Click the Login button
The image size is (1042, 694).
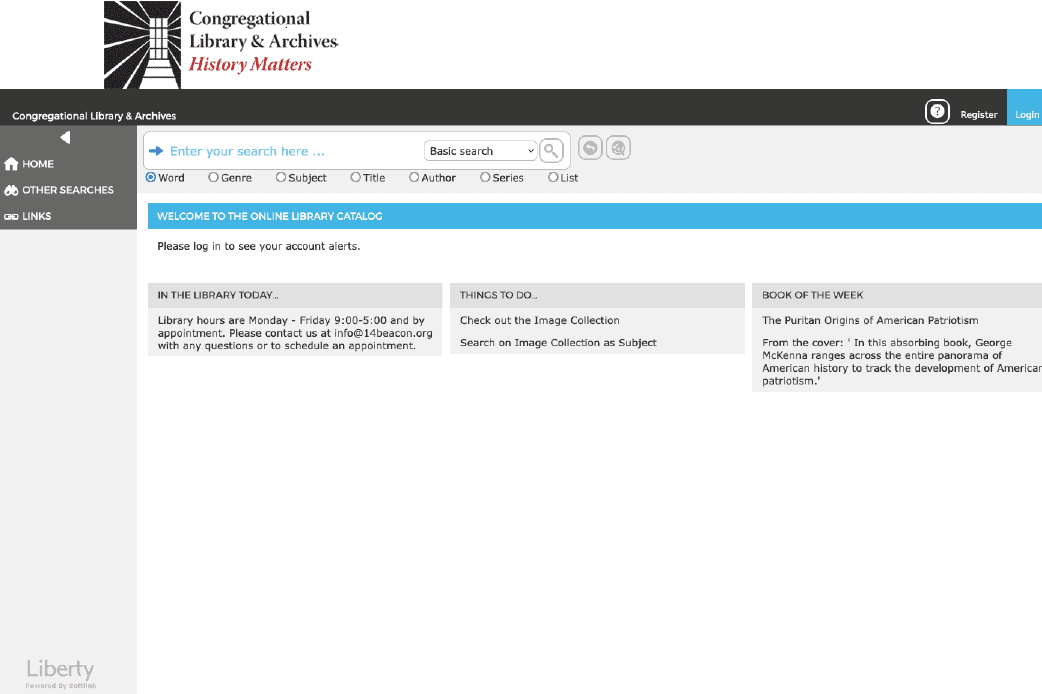click(1026, 114)
